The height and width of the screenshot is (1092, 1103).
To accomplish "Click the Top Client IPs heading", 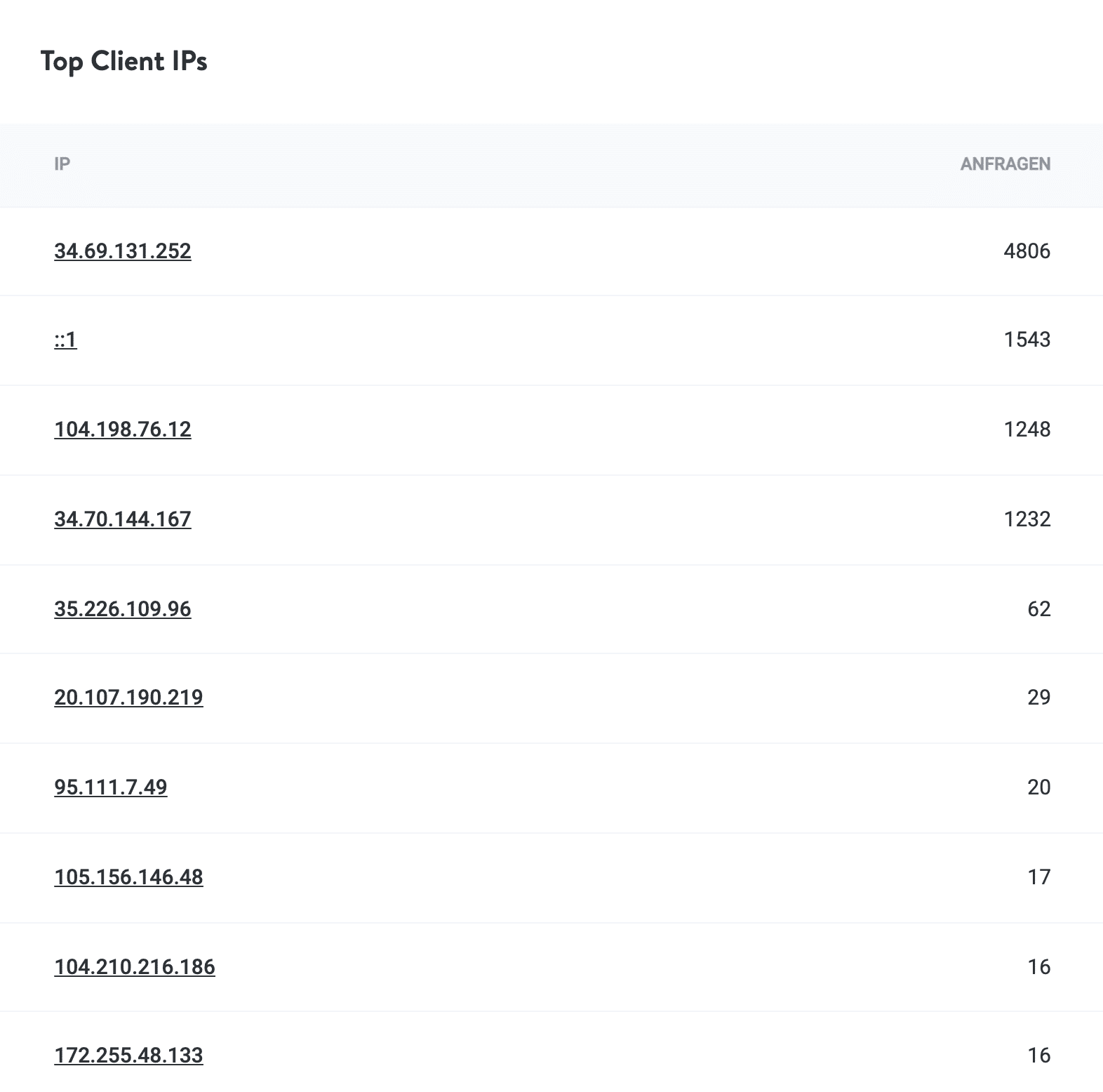I will (x=124, y=62).
